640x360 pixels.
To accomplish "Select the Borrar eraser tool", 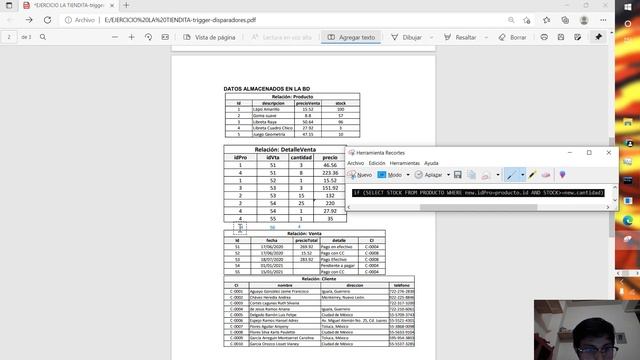I will pos(513,37).
